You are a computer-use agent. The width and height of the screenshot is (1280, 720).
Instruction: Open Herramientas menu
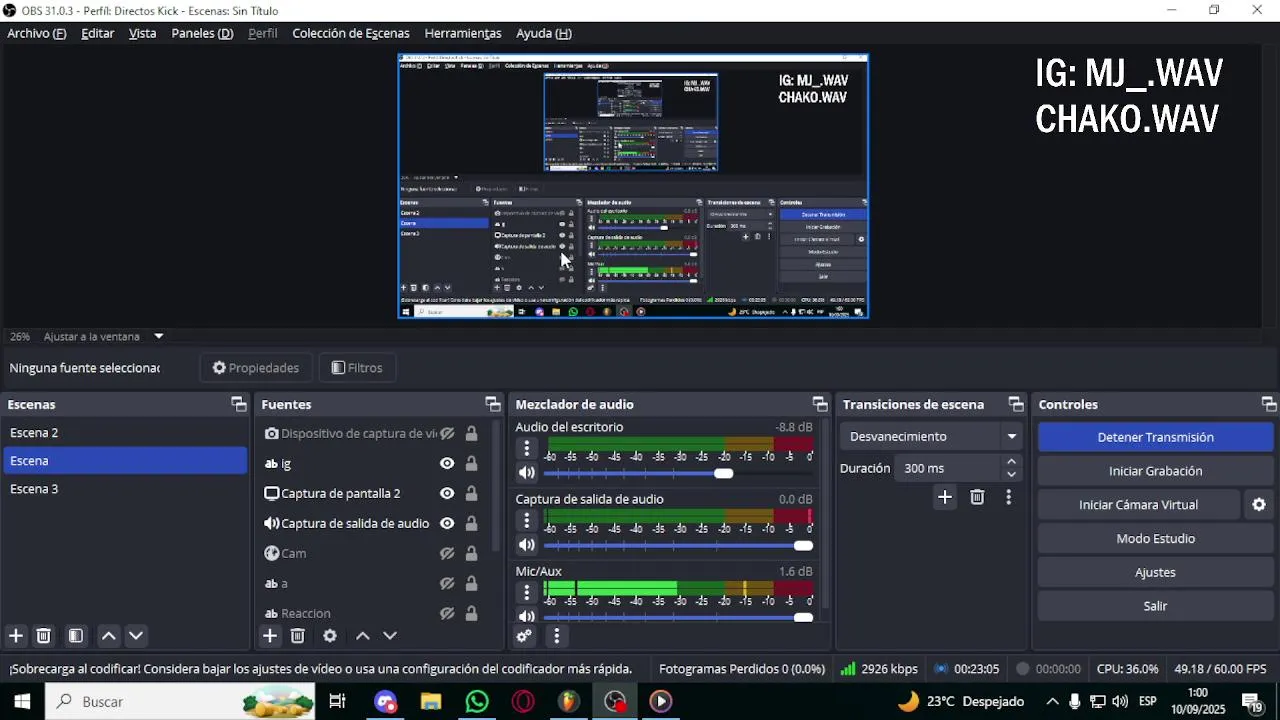point(463,33)
